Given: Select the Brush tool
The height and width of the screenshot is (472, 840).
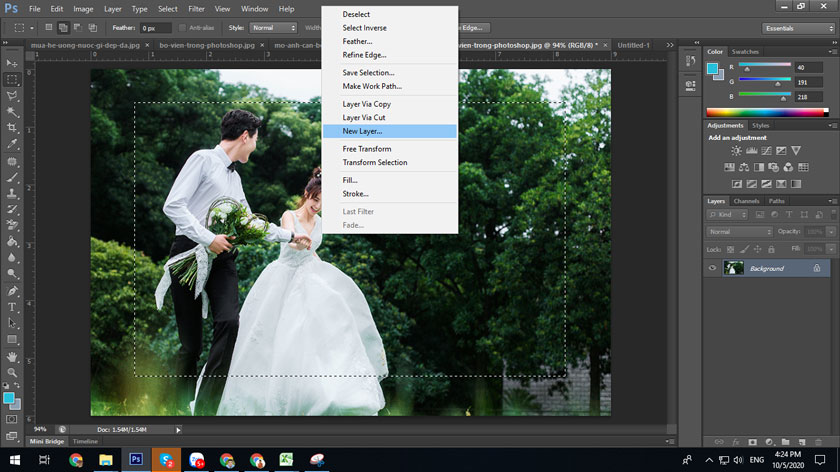Looking at the screenshot, I should tap(12, 177).
